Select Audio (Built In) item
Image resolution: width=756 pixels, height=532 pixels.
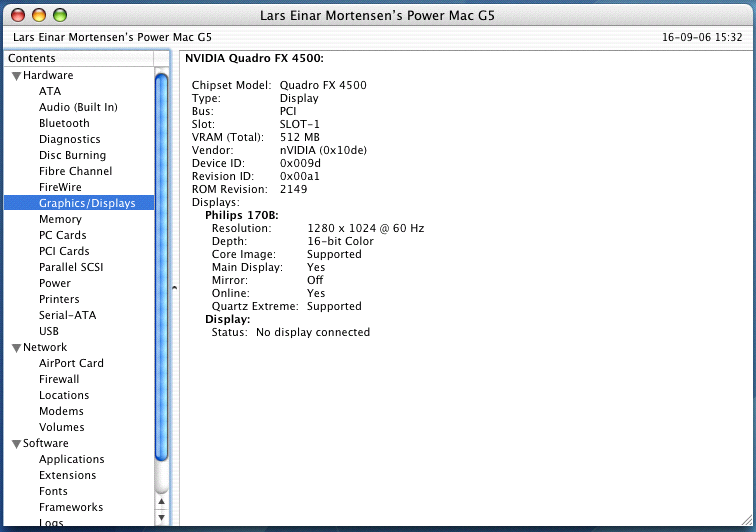pyautogui.click(x=78, y=107)
